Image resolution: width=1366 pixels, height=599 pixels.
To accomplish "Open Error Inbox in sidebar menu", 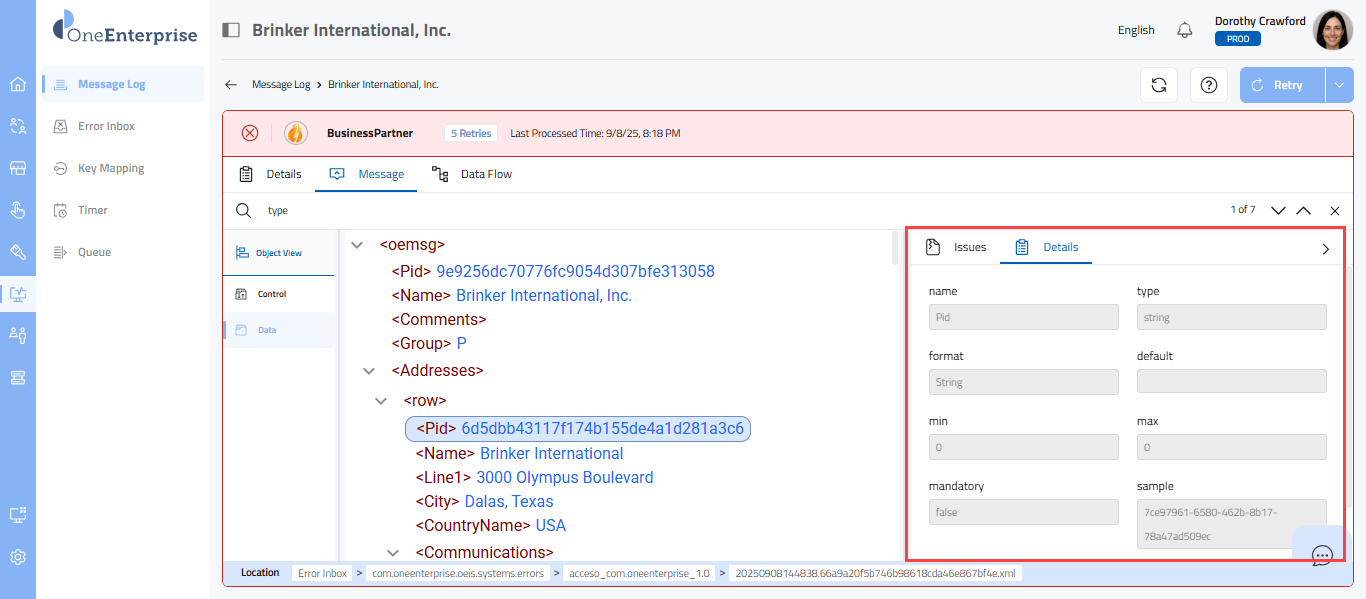I will (106, 126).
